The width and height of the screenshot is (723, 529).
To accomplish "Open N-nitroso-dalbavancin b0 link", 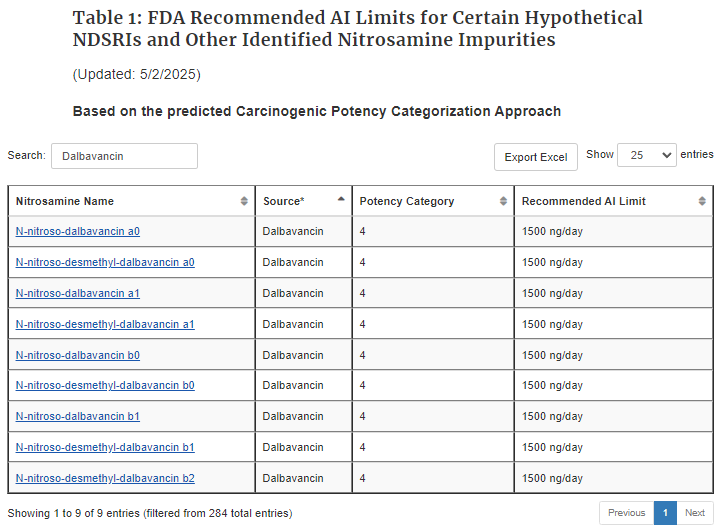I will [x=77, y=355].
